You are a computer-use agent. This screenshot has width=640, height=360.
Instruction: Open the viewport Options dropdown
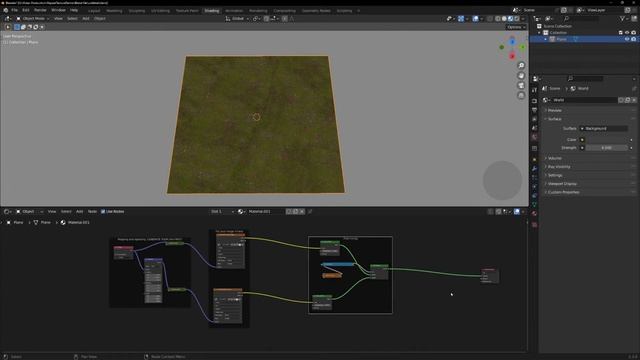pyautogui.click(x=516, y=27)
